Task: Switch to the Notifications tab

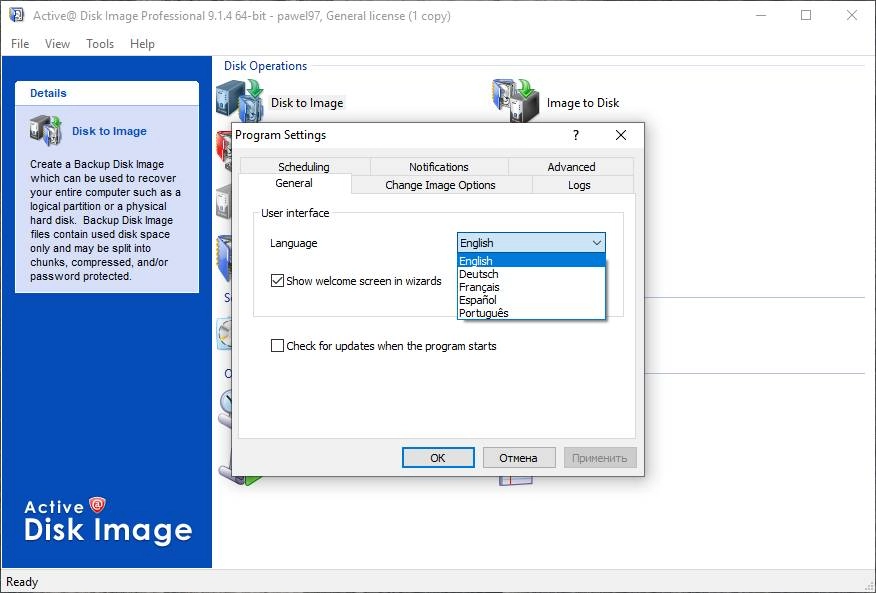Action: click(x=439, y=167)
